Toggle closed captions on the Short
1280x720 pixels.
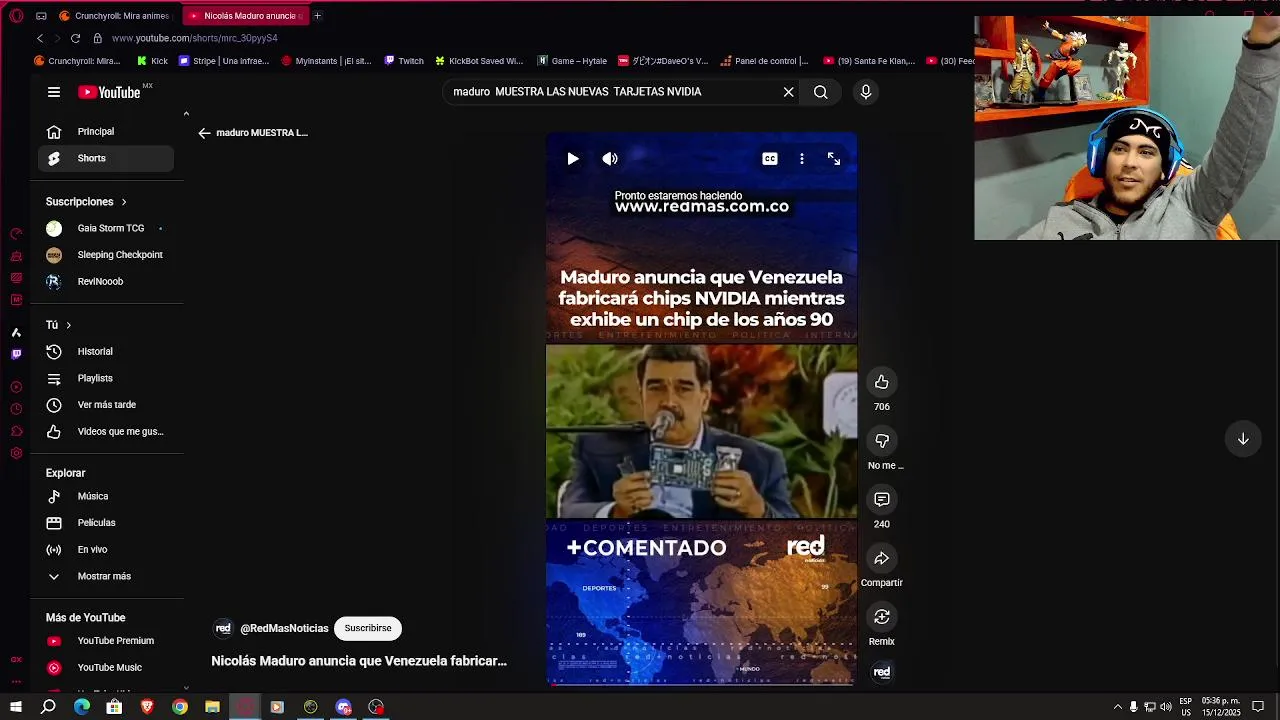770,159
